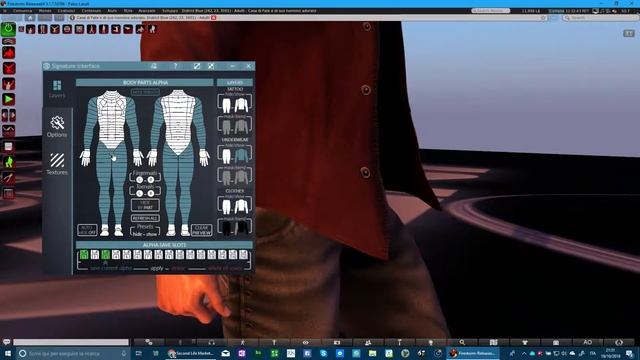Toggle Tattoo mask/blend for upper body
Image resolution: width=640 pixels, height=360 pixels.
[241, 127]
